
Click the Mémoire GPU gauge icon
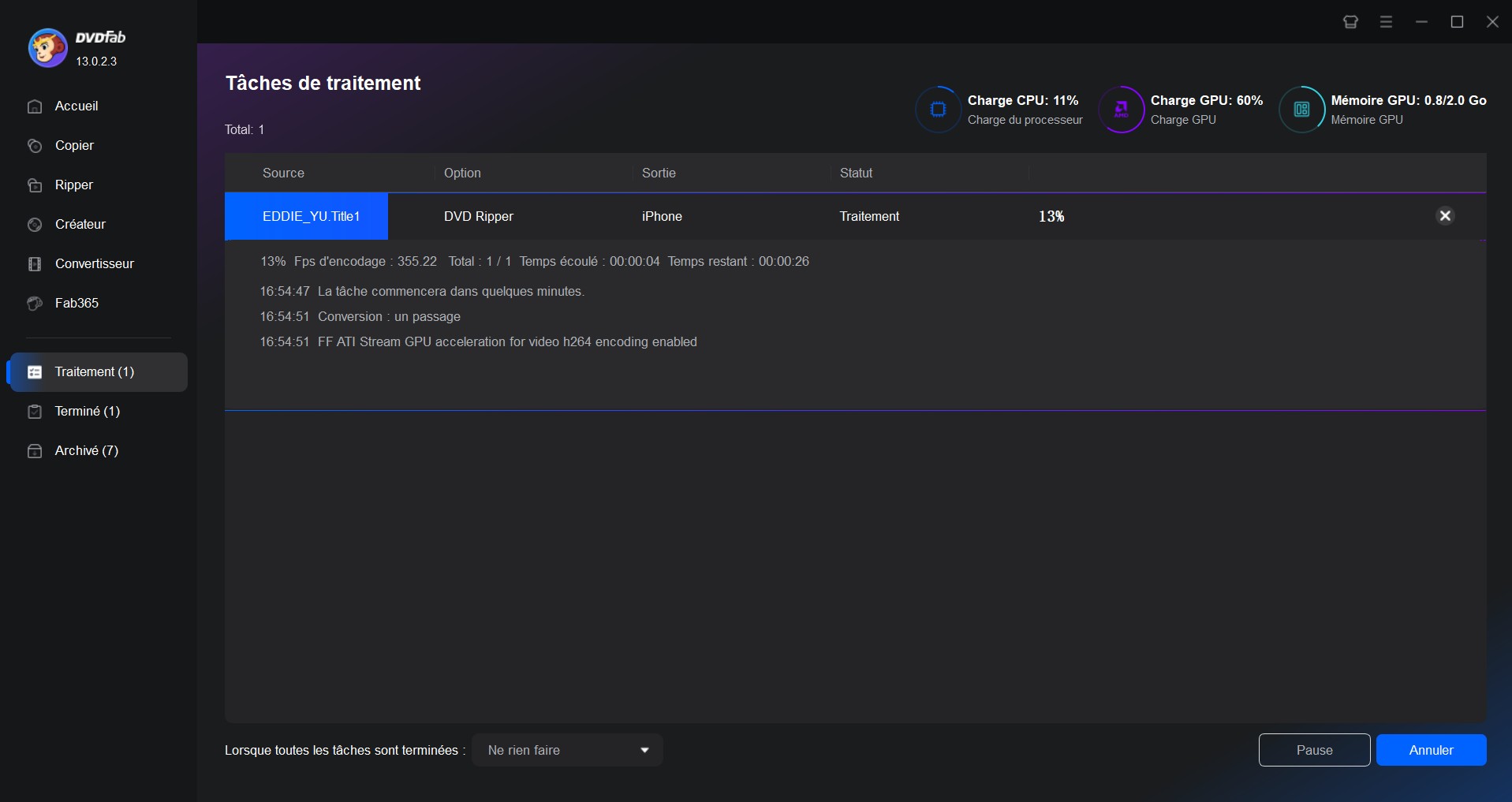tap(1301, 110)
